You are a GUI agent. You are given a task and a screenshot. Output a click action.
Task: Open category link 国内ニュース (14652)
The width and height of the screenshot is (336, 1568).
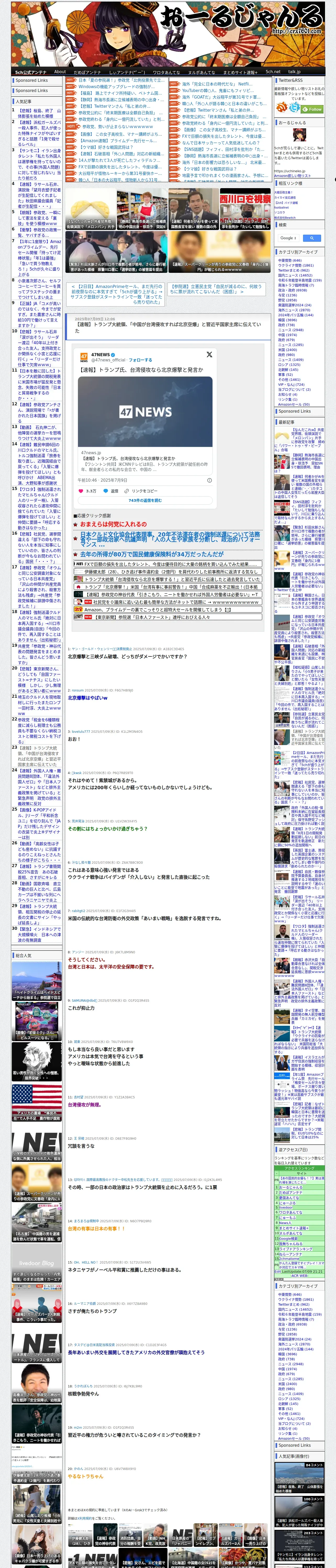coord(295,275)
